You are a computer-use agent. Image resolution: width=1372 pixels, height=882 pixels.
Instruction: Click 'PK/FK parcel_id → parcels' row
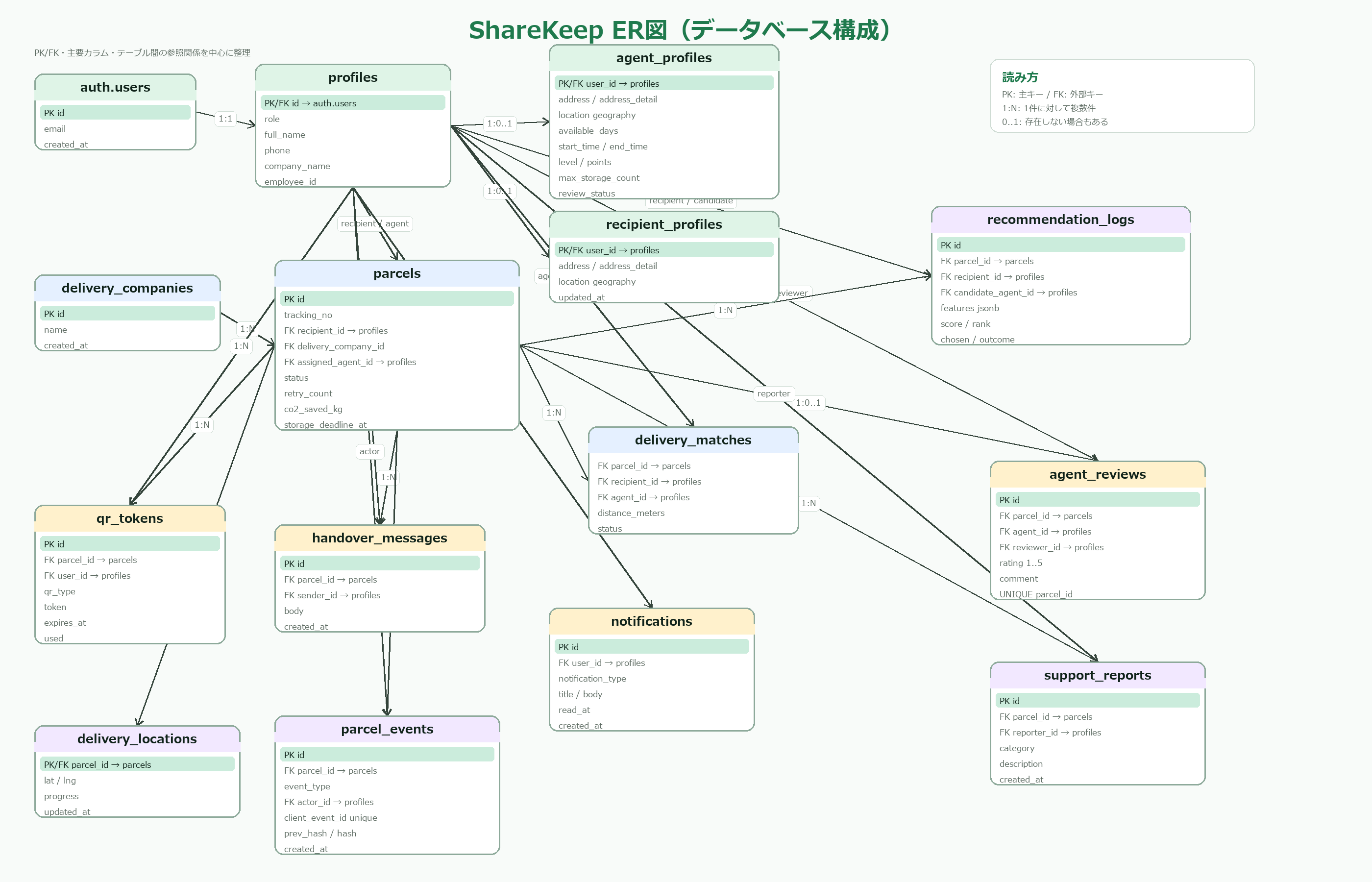pyautogui.click(x=137, y=764)
